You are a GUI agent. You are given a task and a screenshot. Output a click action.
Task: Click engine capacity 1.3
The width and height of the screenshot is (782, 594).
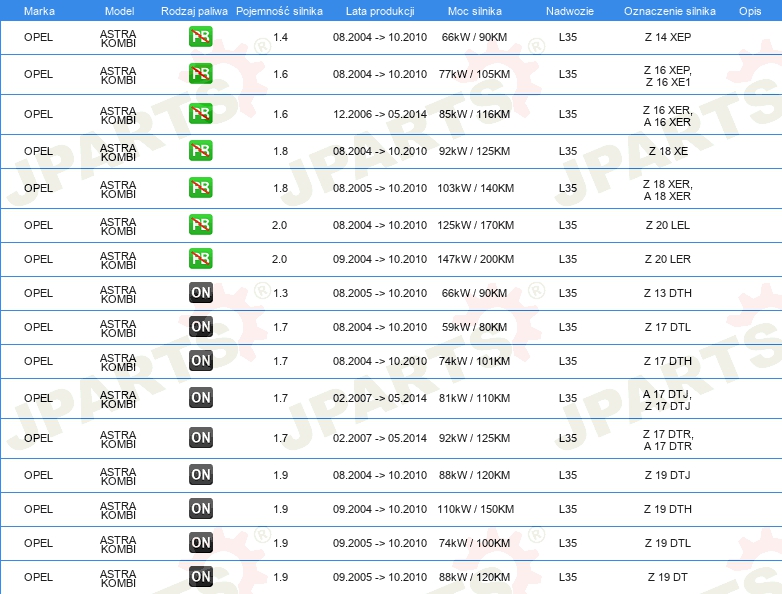pos(280,293)
